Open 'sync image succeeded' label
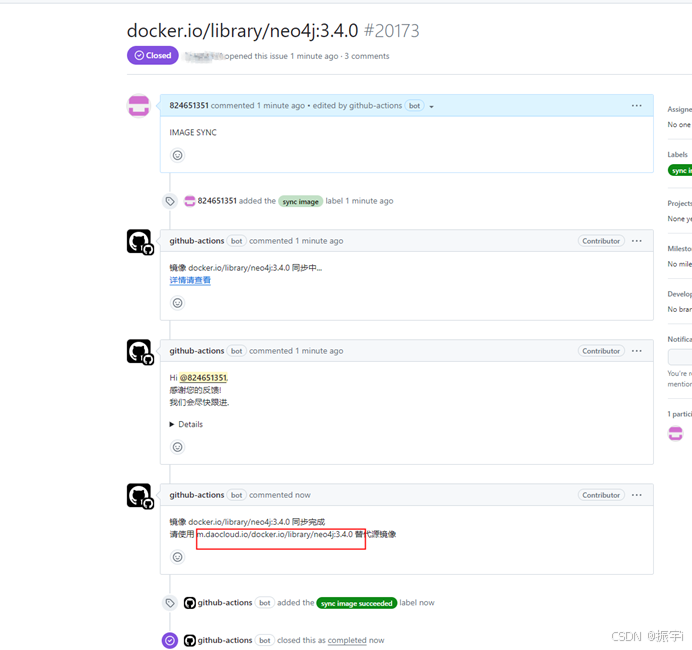Image resolution: width=692 pixels, height=650 pixels. point(357,603)
